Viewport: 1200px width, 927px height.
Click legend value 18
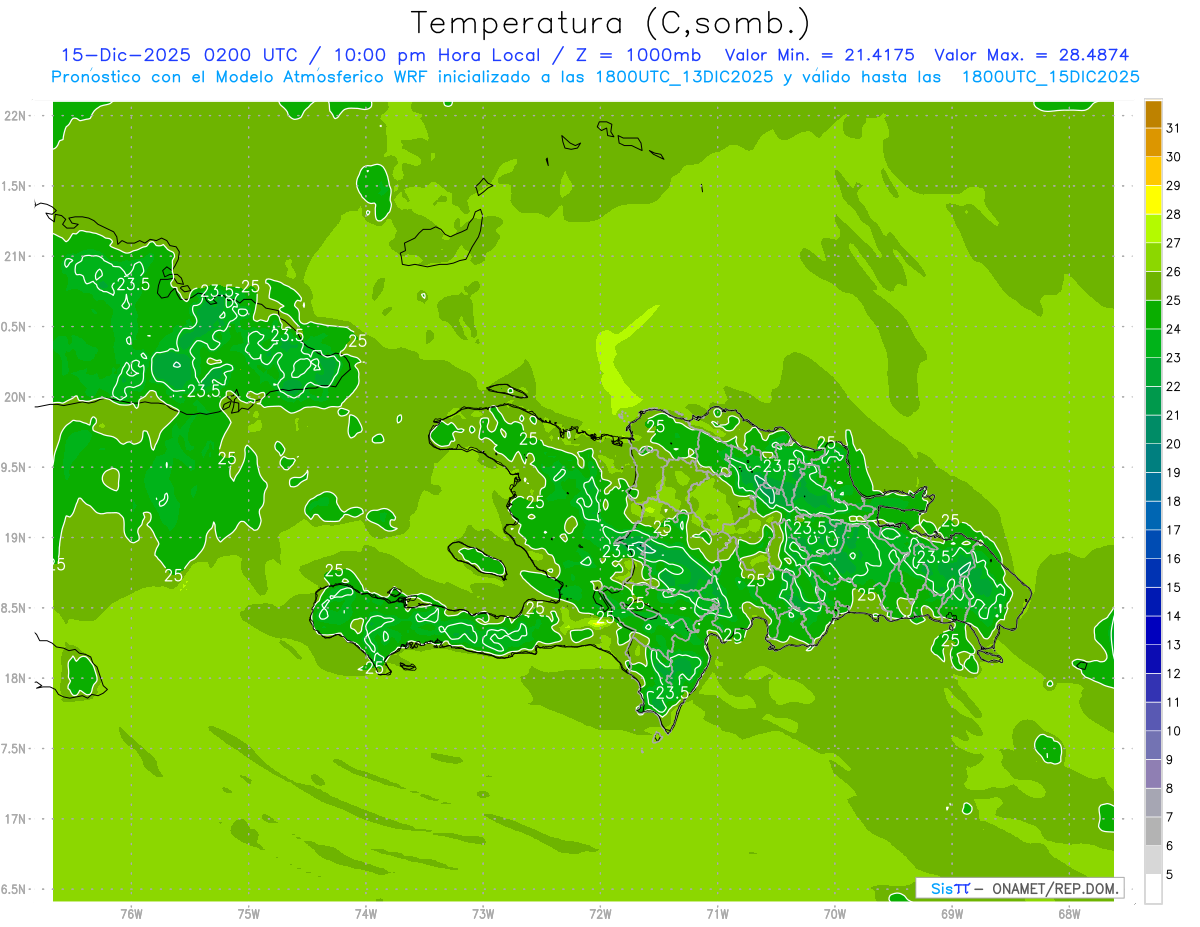click(1174, 501)
